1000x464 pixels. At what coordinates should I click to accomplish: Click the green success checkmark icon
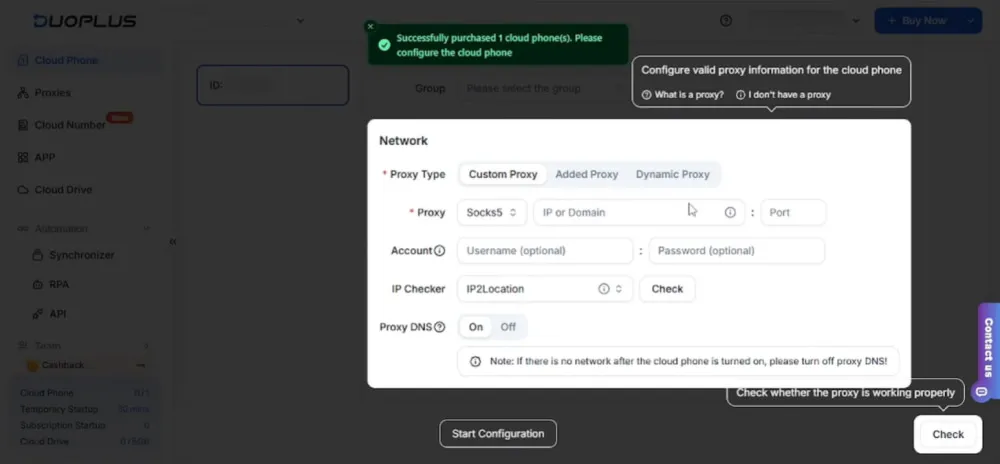tap(384, 45)
